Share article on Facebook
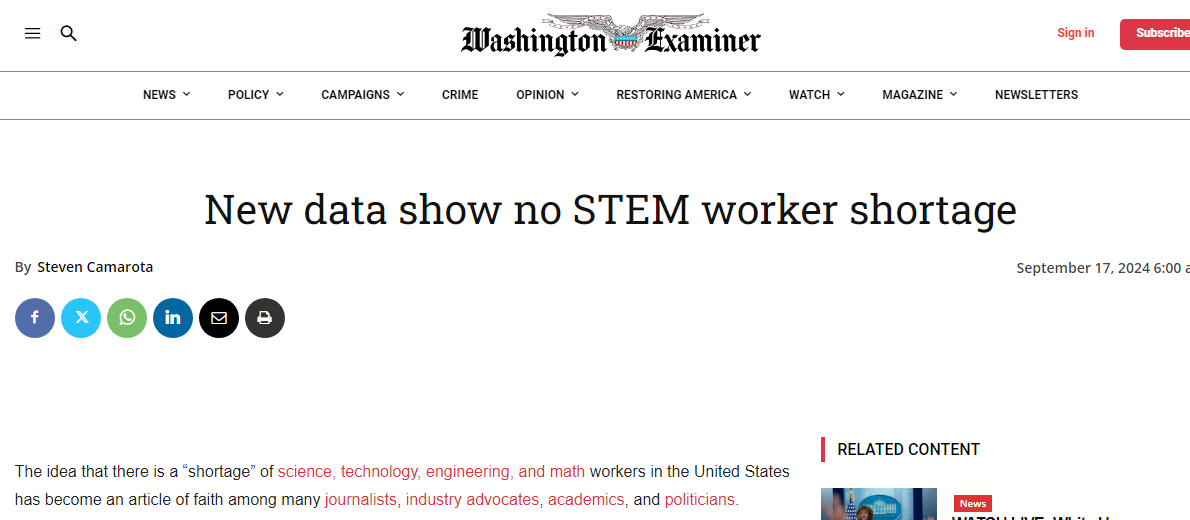The width and height of the screenshot is (1190, 520). [35, 318]
